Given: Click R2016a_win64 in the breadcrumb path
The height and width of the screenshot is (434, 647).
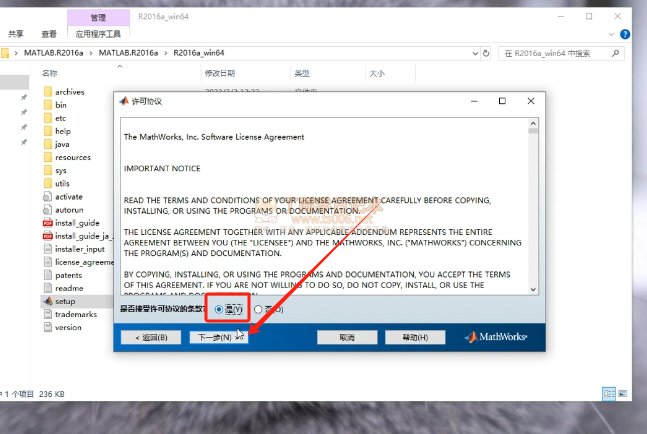Looking at the screenshot, I should click(198, 53).
